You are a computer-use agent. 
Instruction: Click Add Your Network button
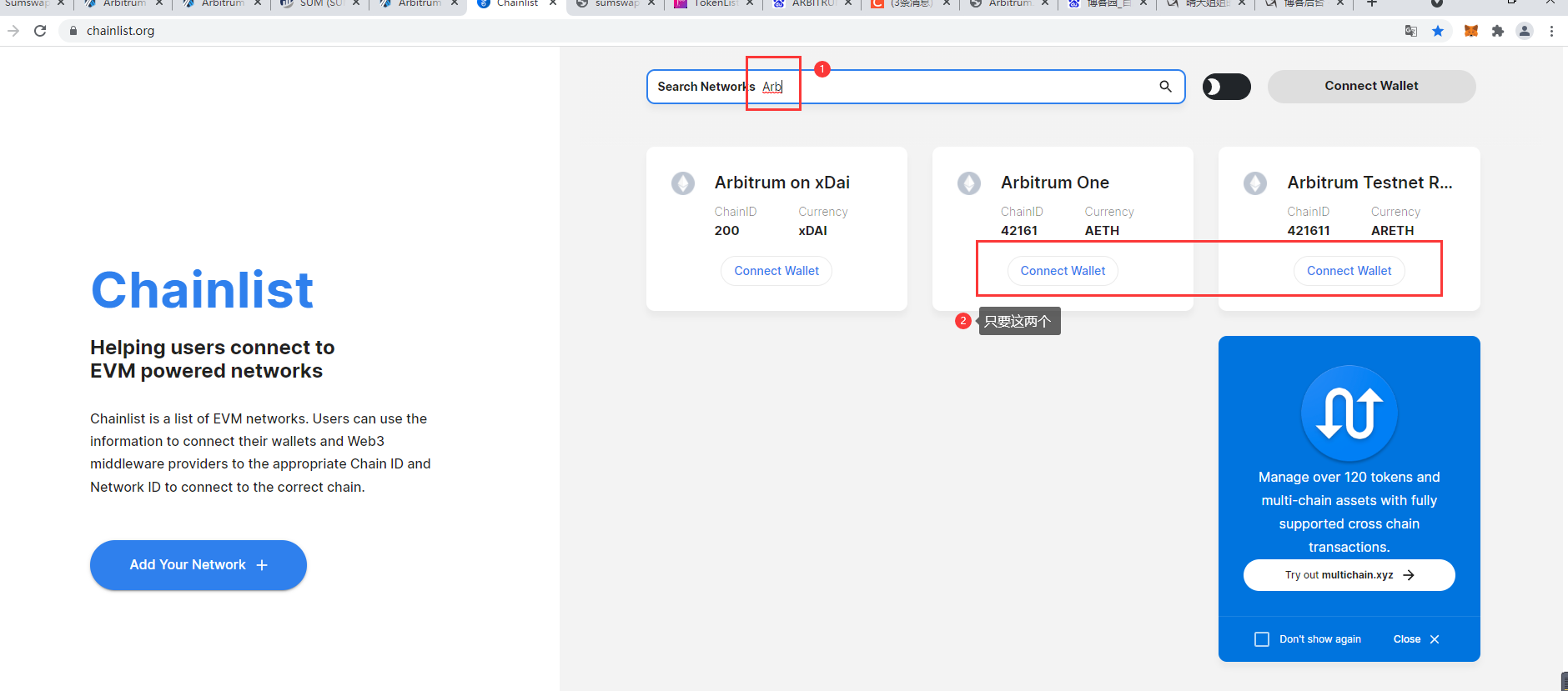pos(199,565)
